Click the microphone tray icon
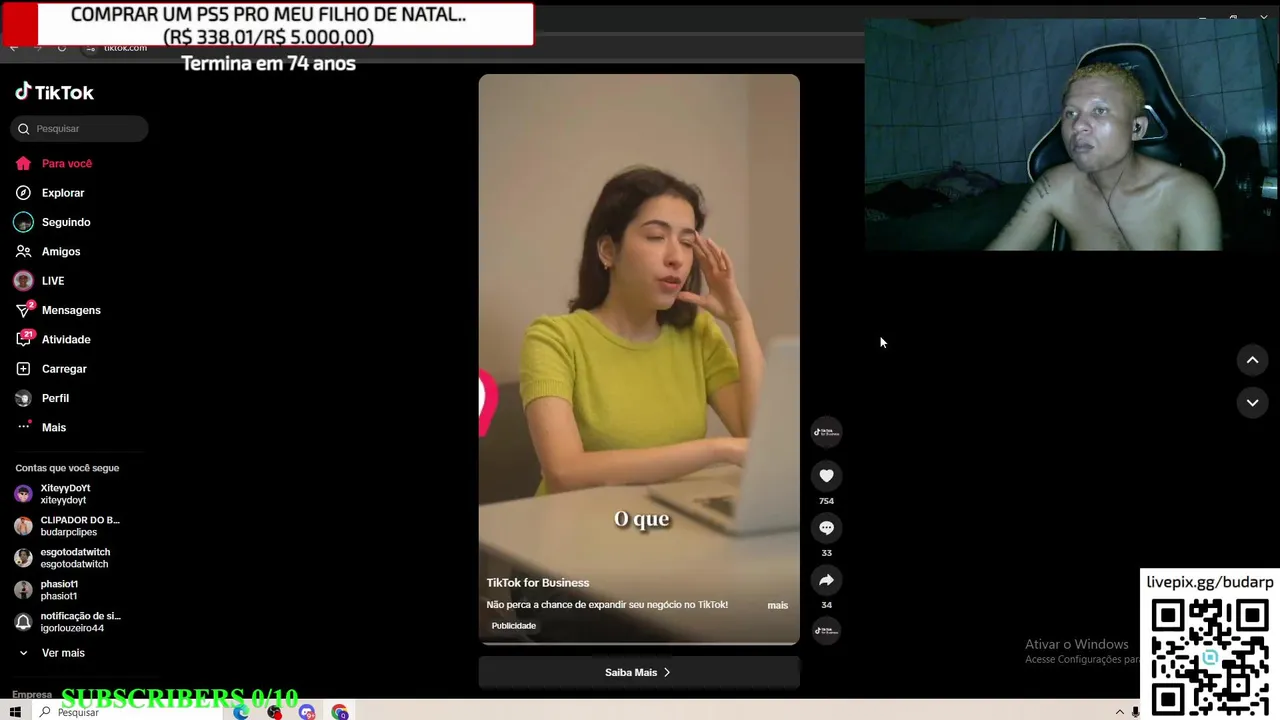Viewport: 1280px width, 720px height. pos(1135,712)
